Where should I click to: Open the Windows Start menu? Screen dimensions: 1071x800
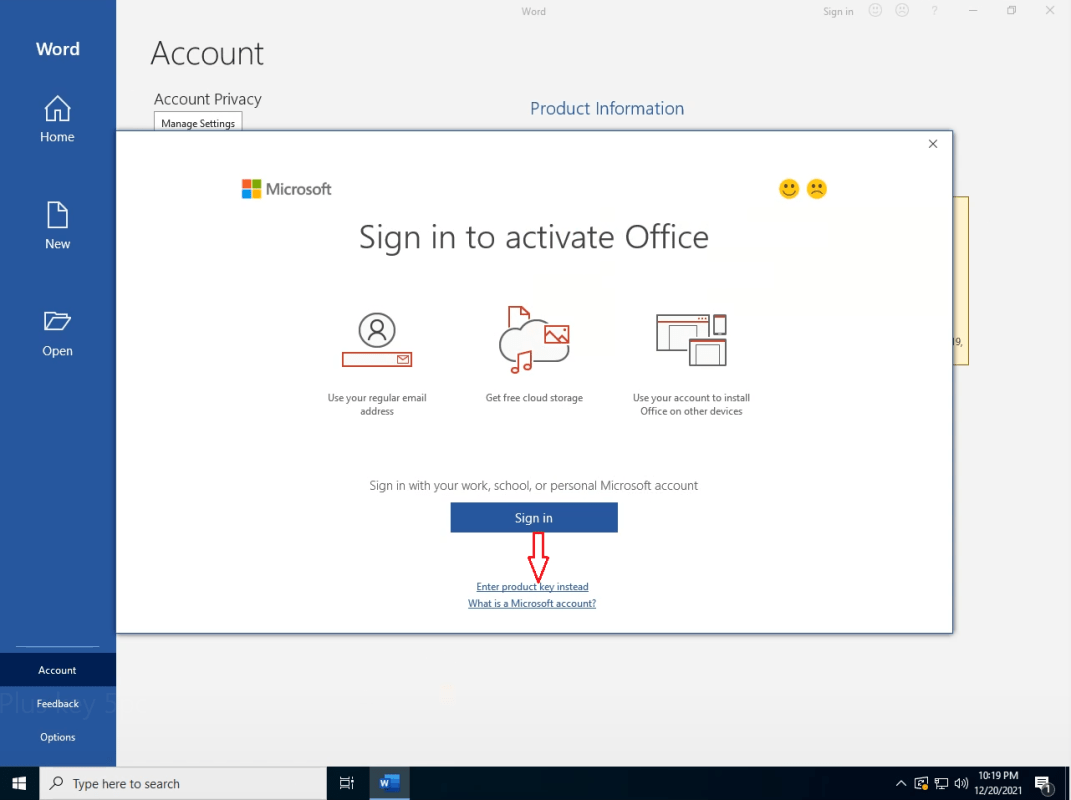(19, 783)
